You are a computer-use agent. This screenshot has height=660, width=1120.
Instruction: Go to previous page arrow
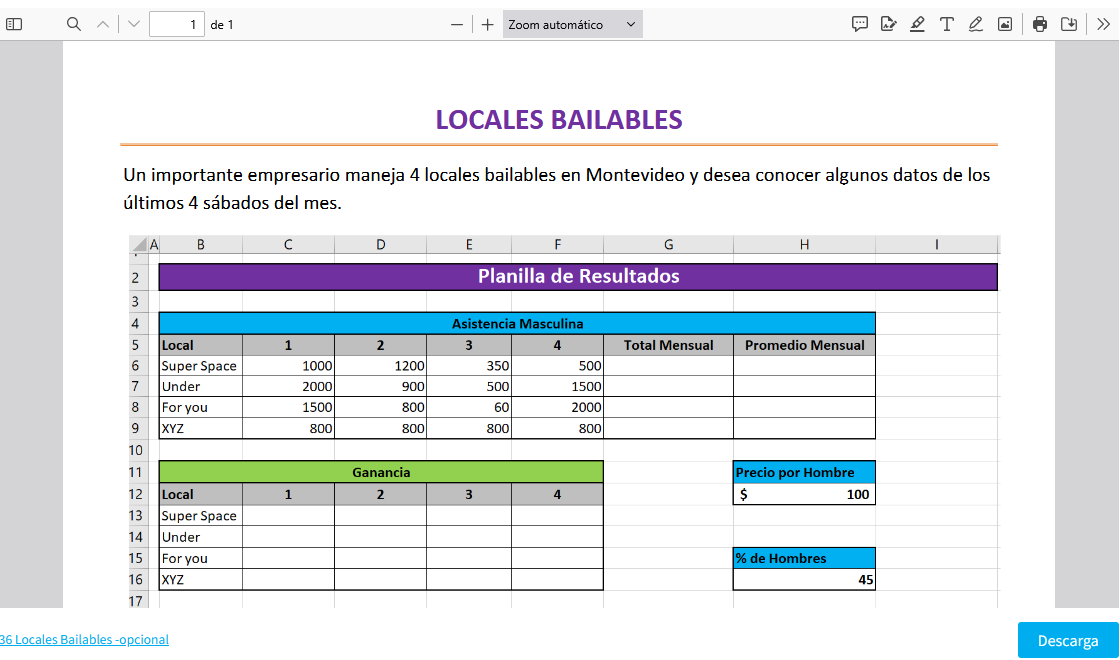tap(102, 24)
